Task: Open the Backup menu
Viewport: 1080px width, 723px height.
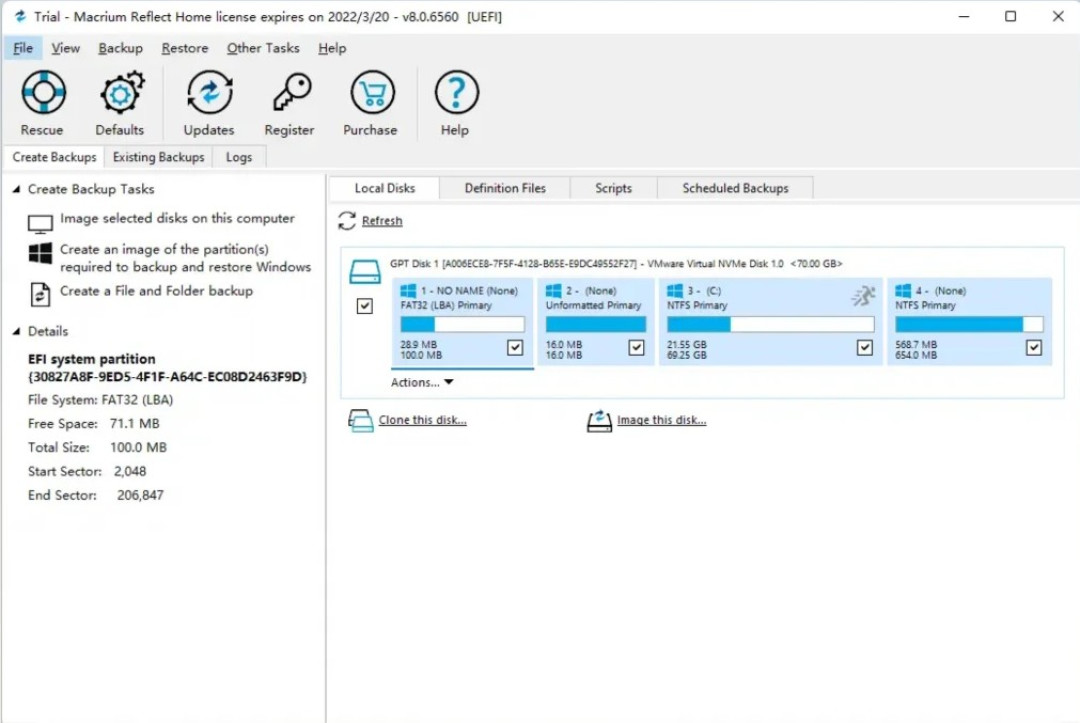Action: (121, 48)
